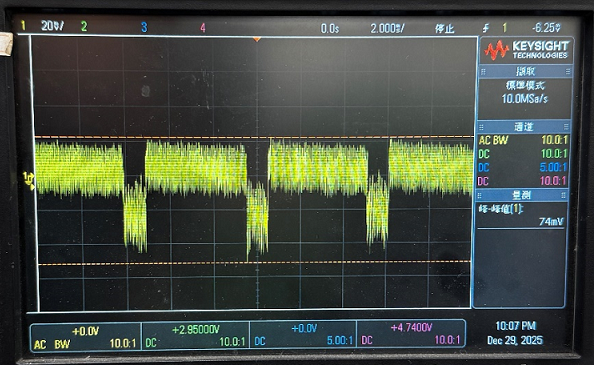Select channel 1 indicator in top bar
The image size is (594, 365).
(x=23, y=26)
